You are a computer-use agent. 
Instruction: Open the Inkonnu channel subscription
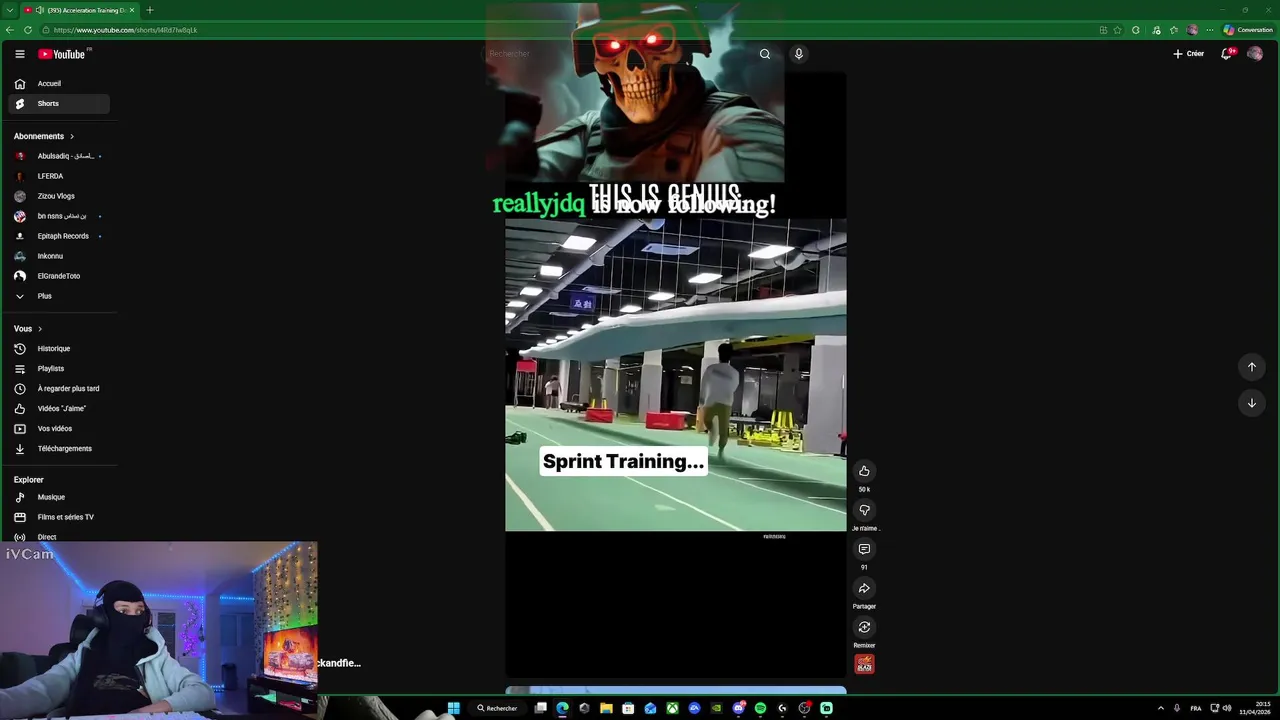pos(59,256)
